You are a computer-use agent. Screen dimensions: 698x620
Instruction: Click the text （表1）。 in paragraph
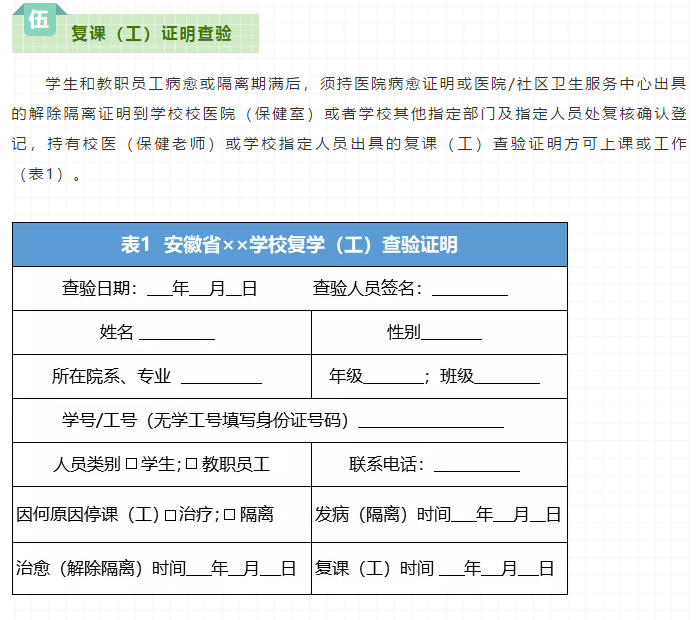pos(48,174)
